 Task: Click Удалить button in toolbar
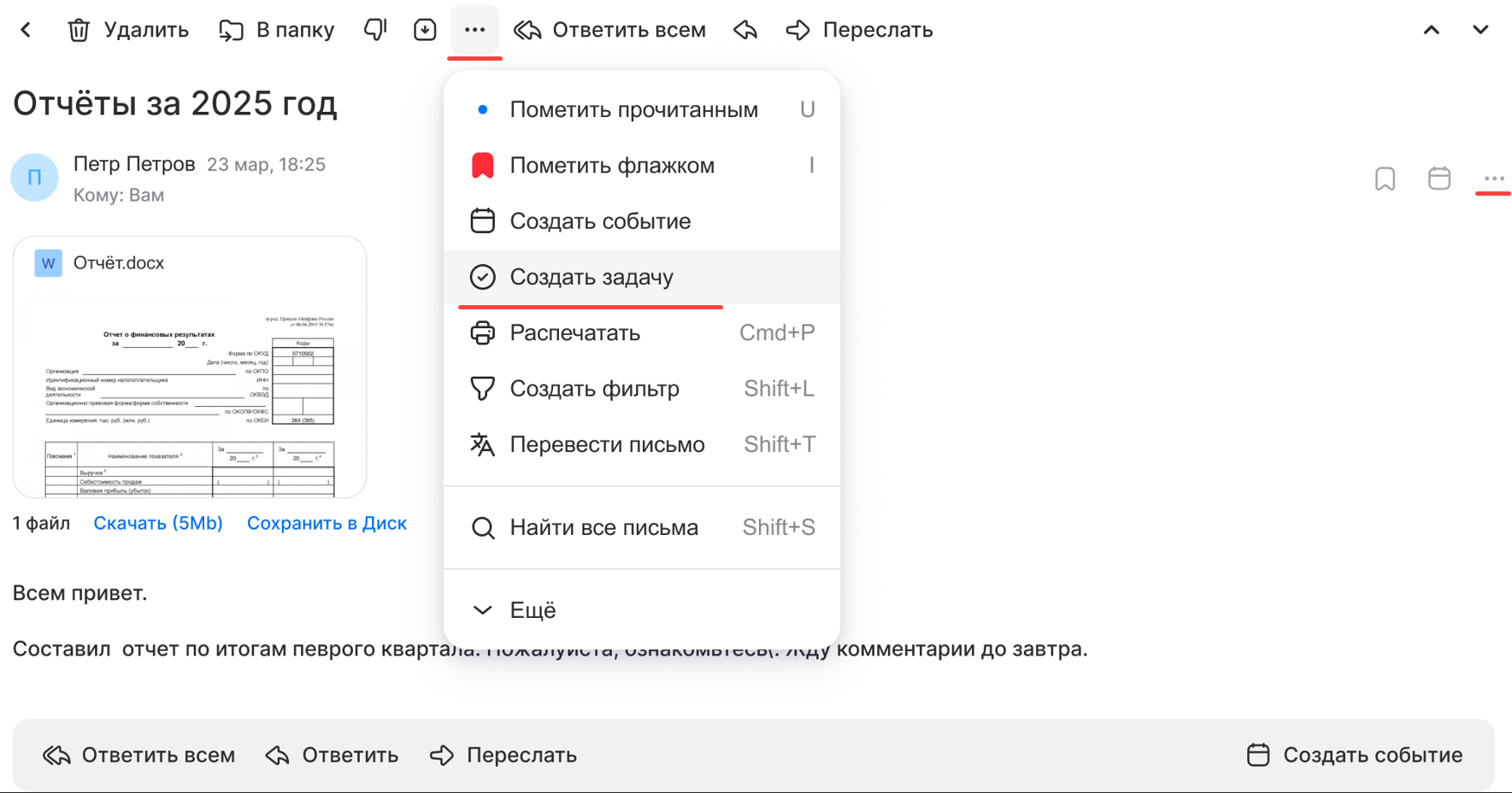click(x=128, y=30)
